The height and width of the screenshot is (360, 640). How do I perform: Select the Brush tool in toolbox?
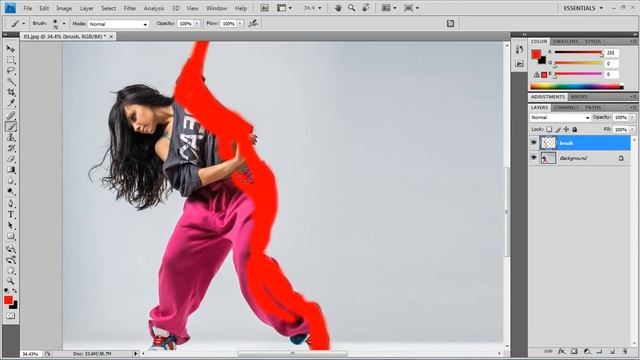11,127
